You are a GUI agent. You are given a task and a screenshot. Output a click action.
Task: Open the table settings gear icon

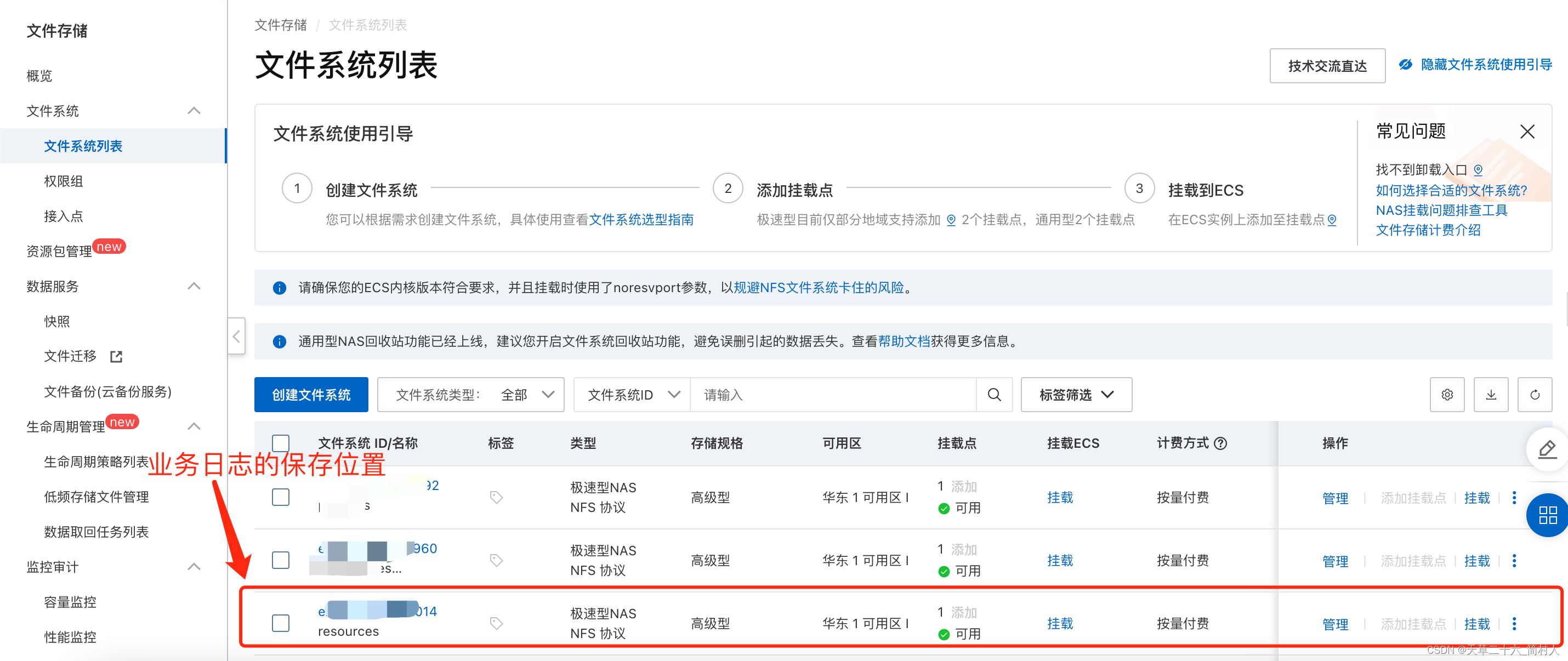1447,395
